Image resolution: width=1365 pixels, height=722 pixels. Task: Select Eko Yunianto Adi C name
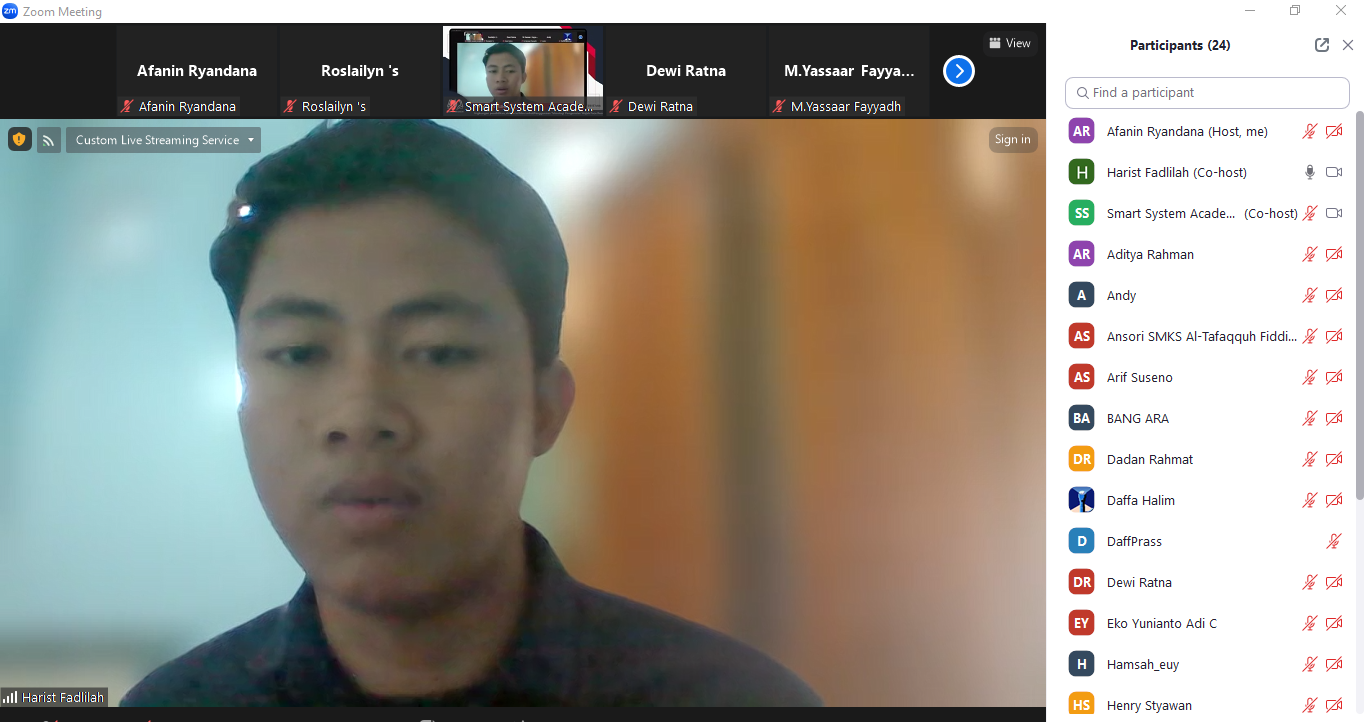click(x=1162, y=623)
